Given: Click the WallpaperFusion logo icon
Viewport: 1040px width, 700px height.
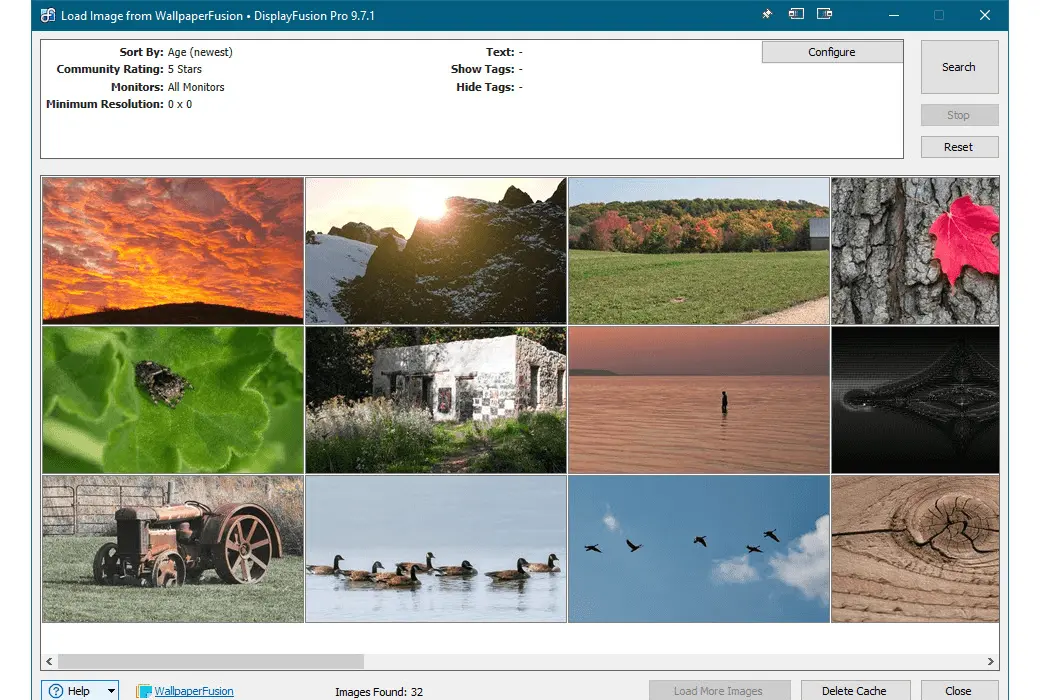Looking at the screenshot, I should pos(144,691).
